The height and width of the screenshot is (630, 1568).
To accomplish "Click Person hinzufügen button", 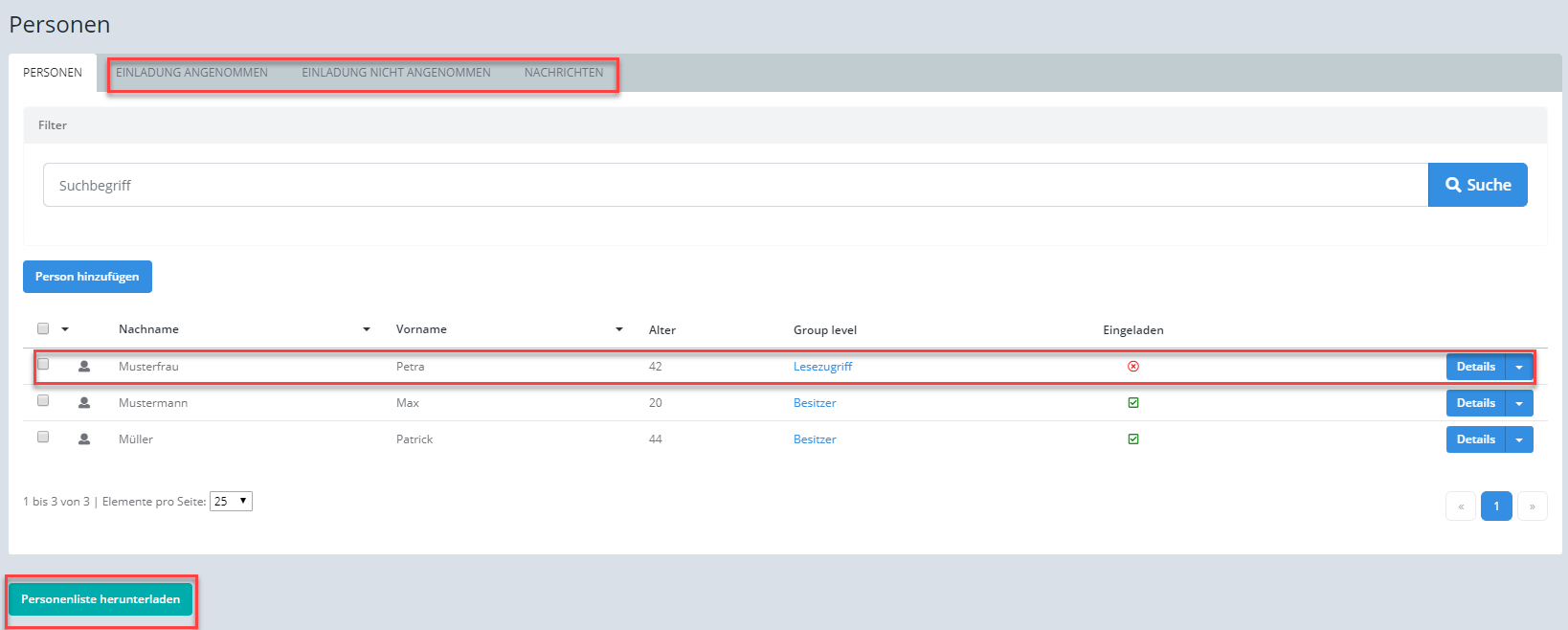I will coord(87,277).
